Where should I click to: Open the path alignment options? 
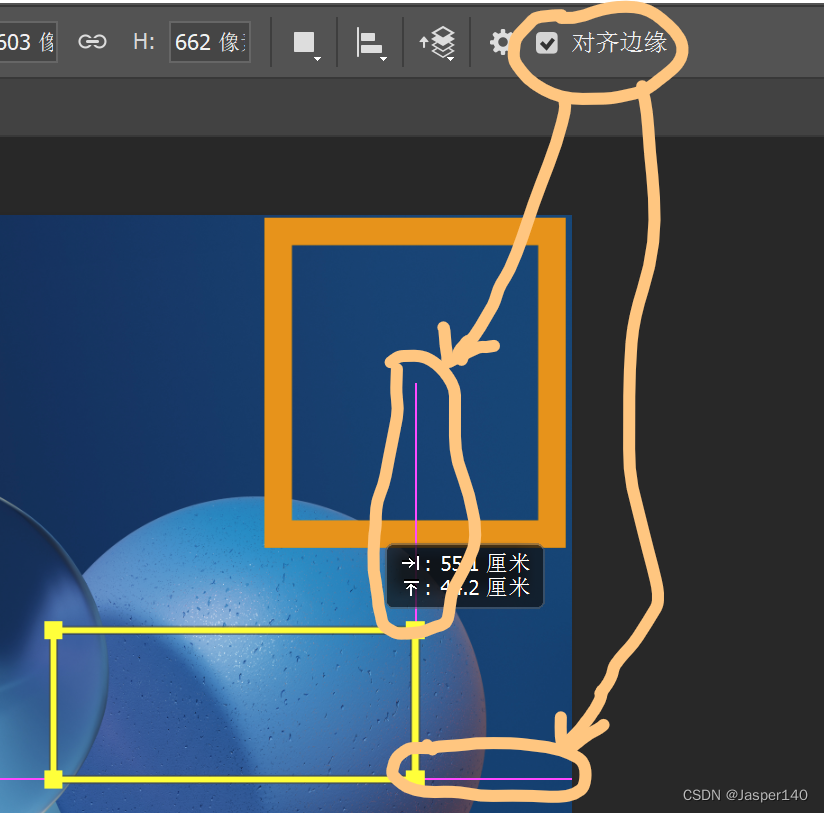[371, 44]
